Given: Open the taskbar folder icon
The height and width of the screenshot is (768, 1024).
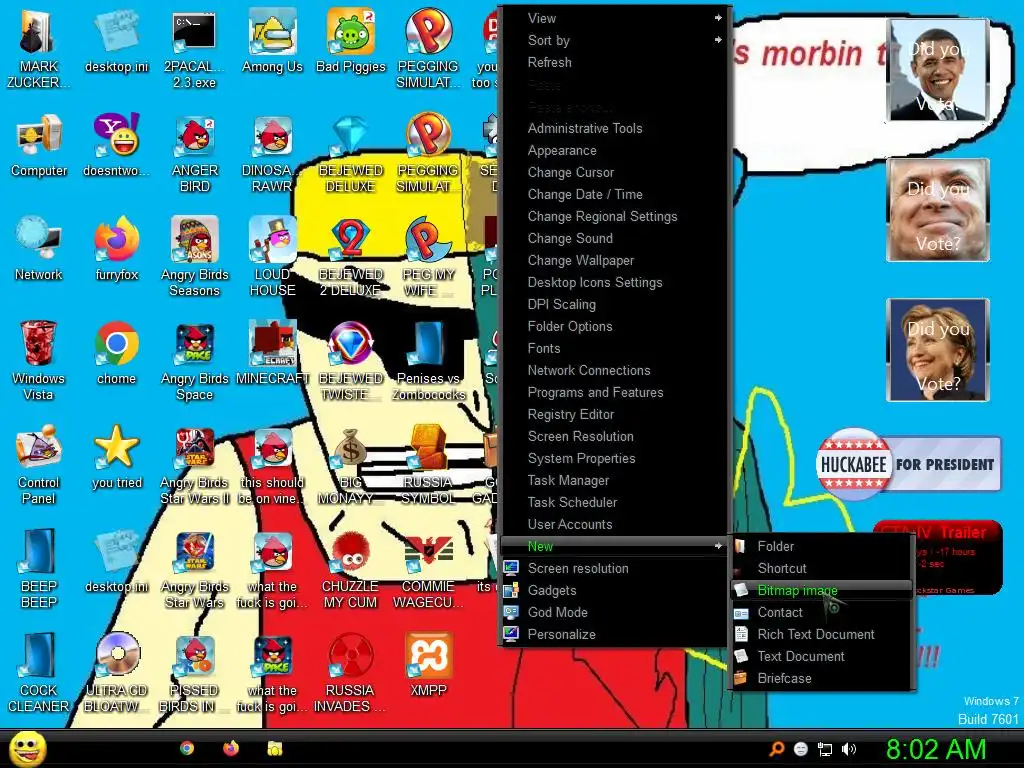Looking at the screenshot, I should point(274,748).
